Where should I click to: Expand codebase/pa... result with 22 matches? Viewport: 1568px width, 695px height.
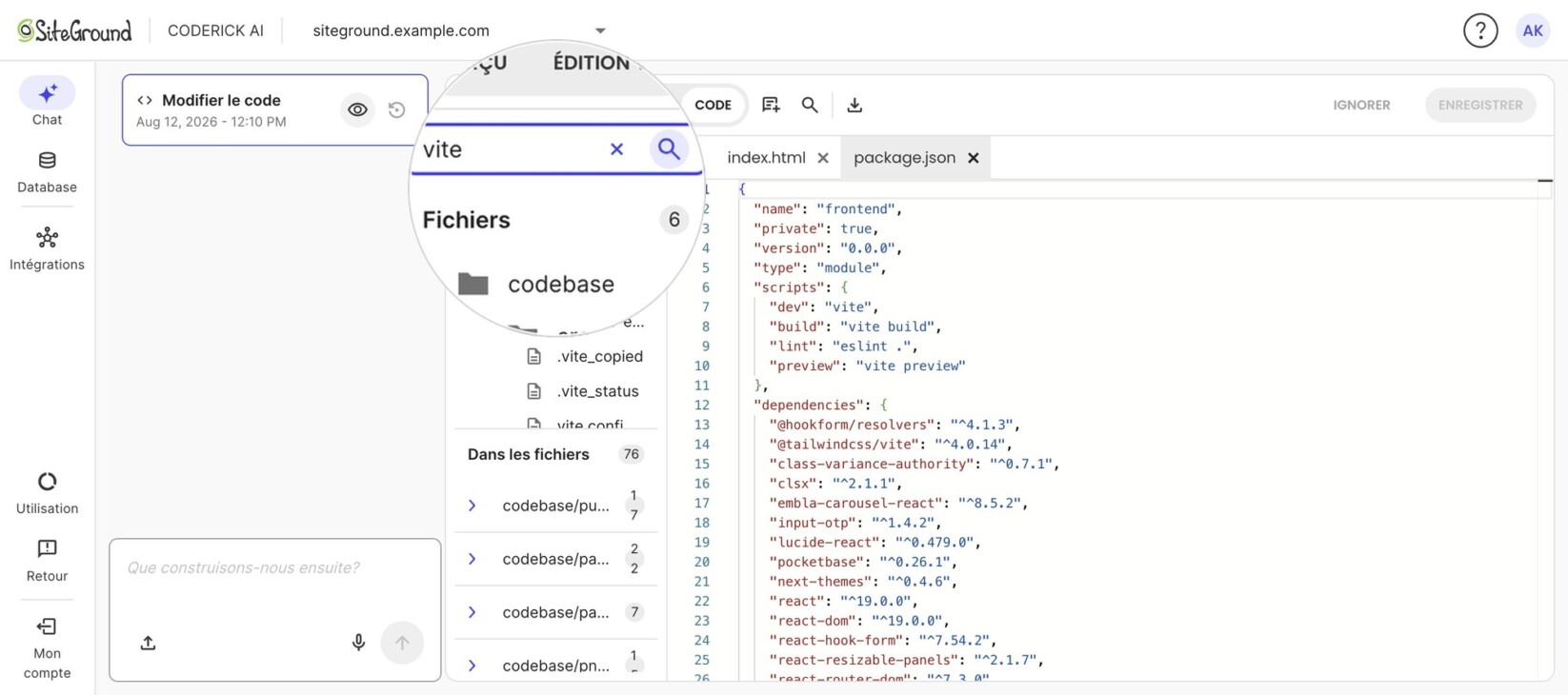(472, 559)
